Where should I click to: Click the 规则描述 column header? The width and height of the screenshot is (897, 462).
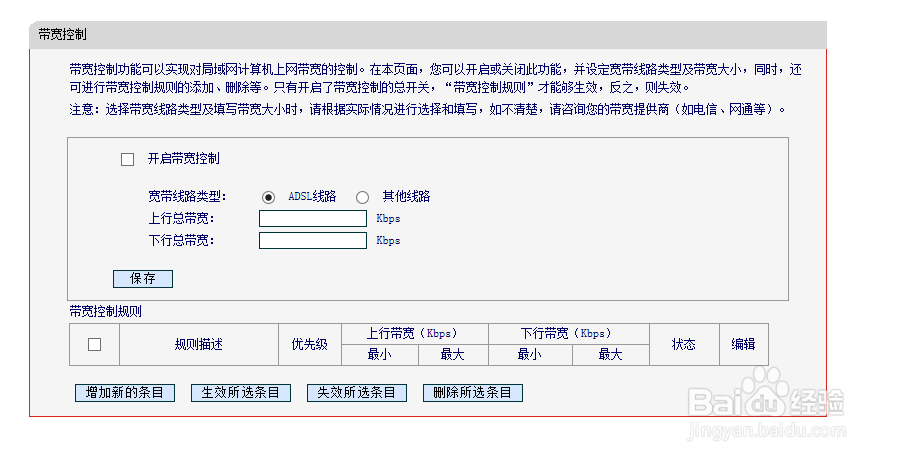[199, 345]
